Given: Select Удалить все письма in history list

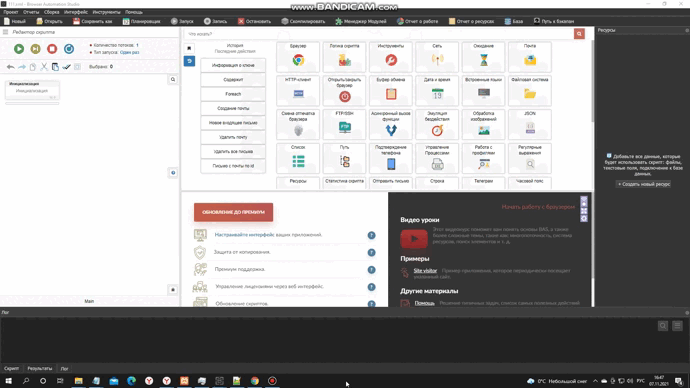Looking at the screenshot, I should point(233,151).
